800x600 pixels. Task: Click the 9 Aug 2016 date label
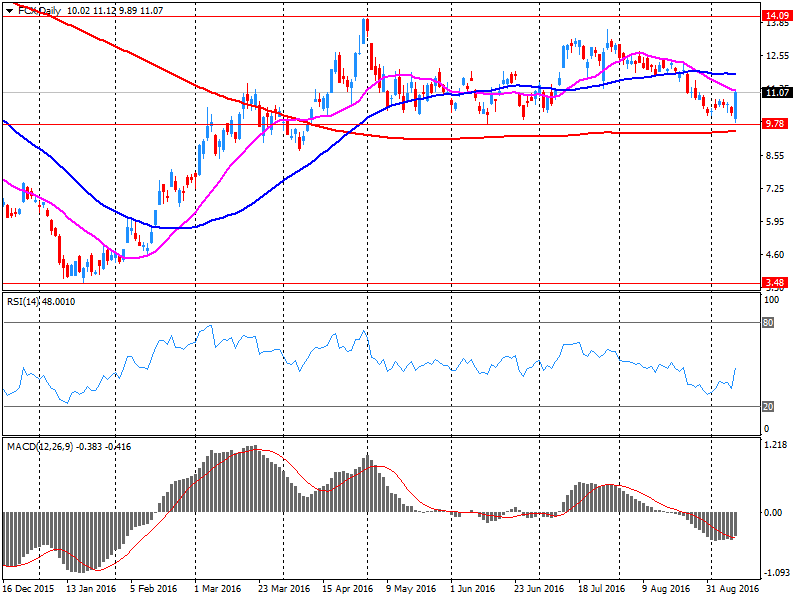click(666, 588)
